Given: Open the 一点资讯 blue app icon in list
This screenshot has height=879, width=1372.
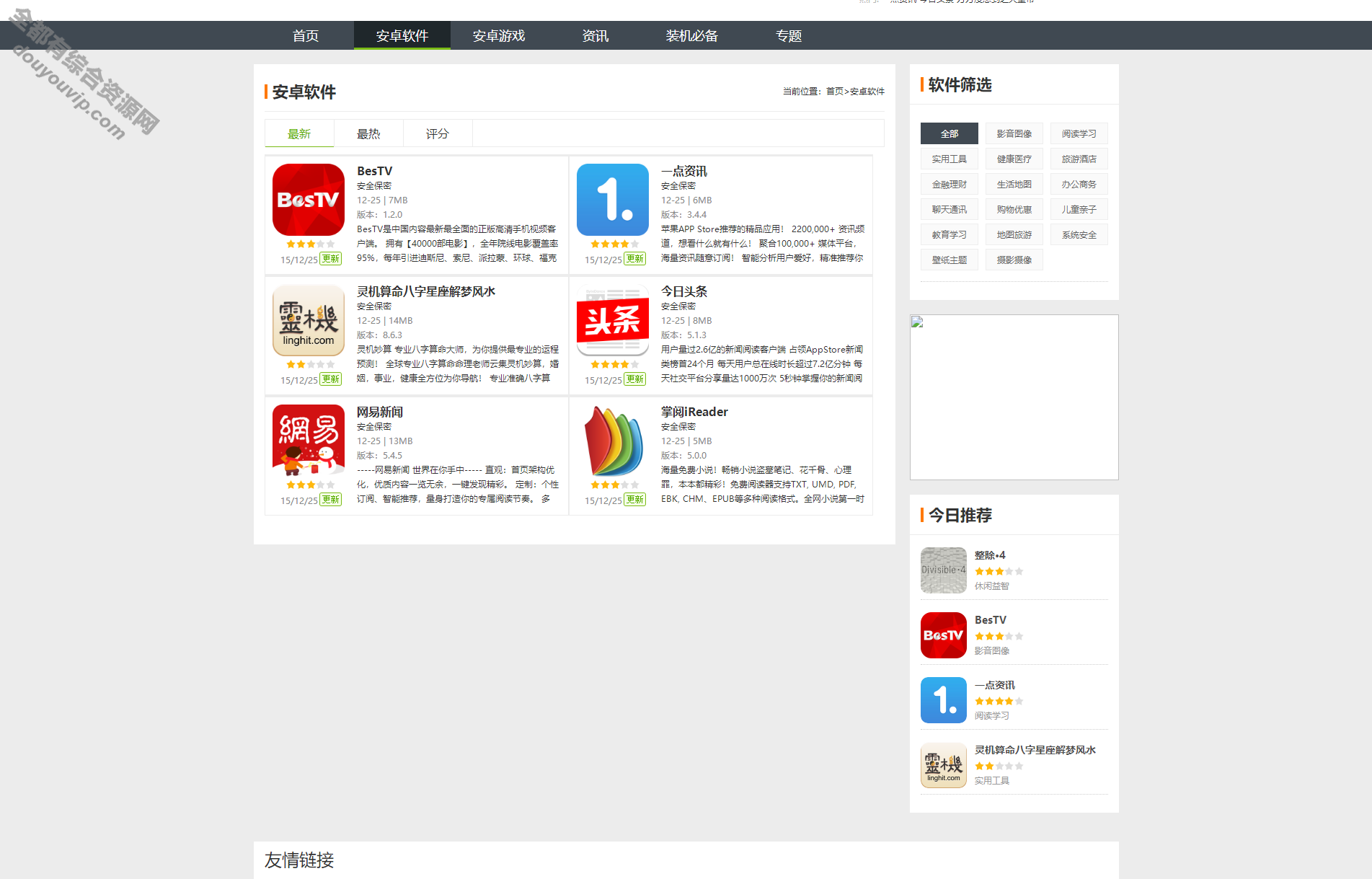Looking at the screenshot, I should [x=613, y=200].
